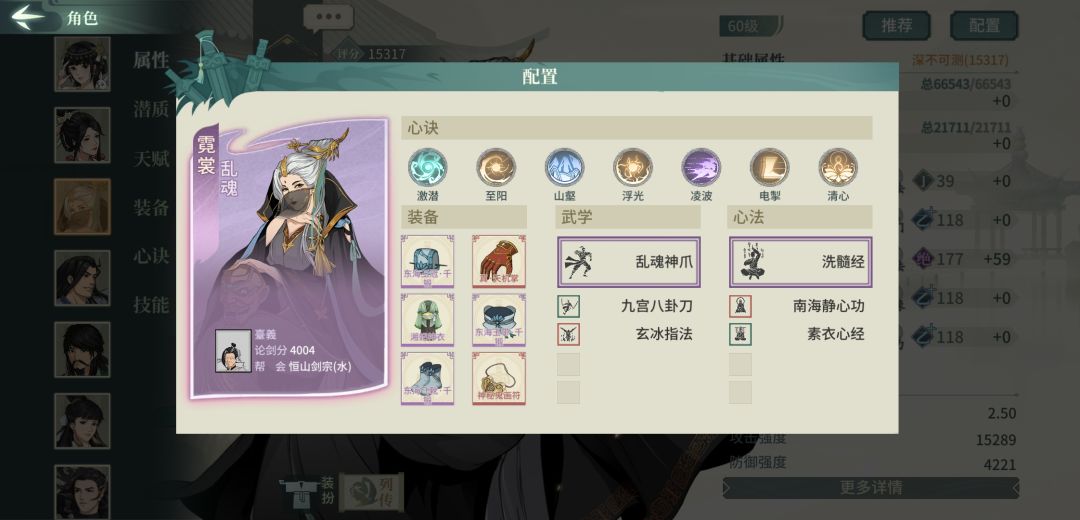Open the chat bubble icon
Viewport: 1080px width, 520px height.
point(329,19)
